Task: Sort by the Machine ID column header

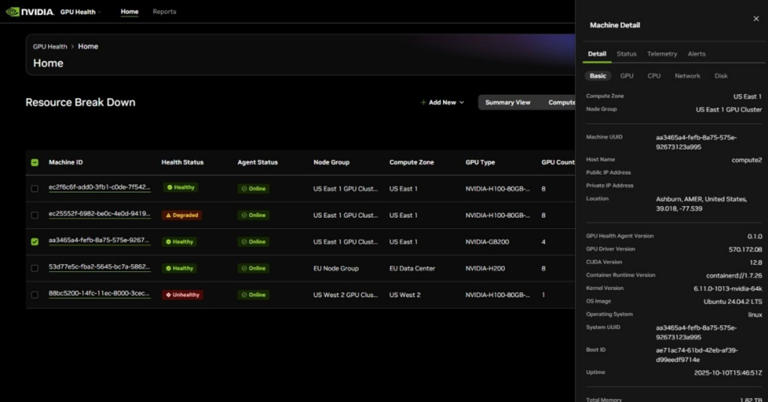Action: [x=66, y=163]
